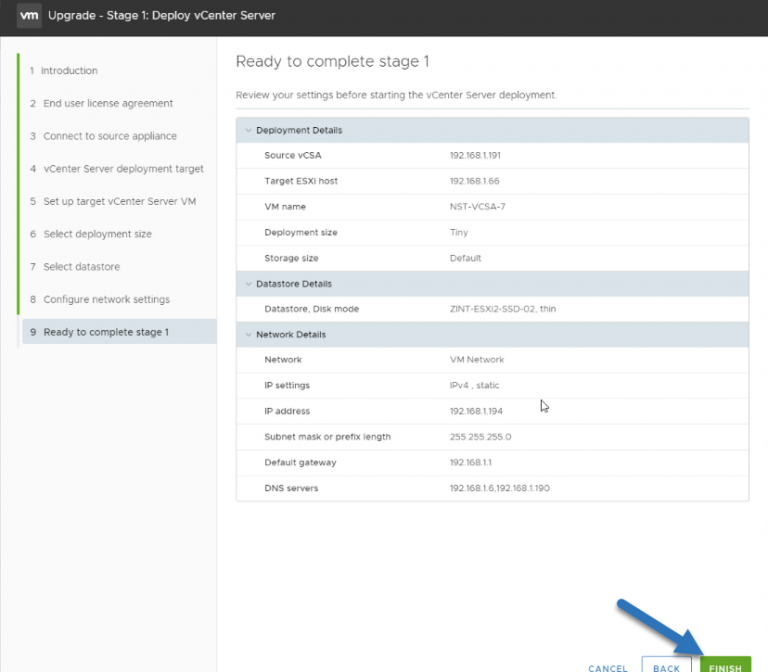Open step 2 End user license agreement
768x672 pixels.
tap(101, 103)
